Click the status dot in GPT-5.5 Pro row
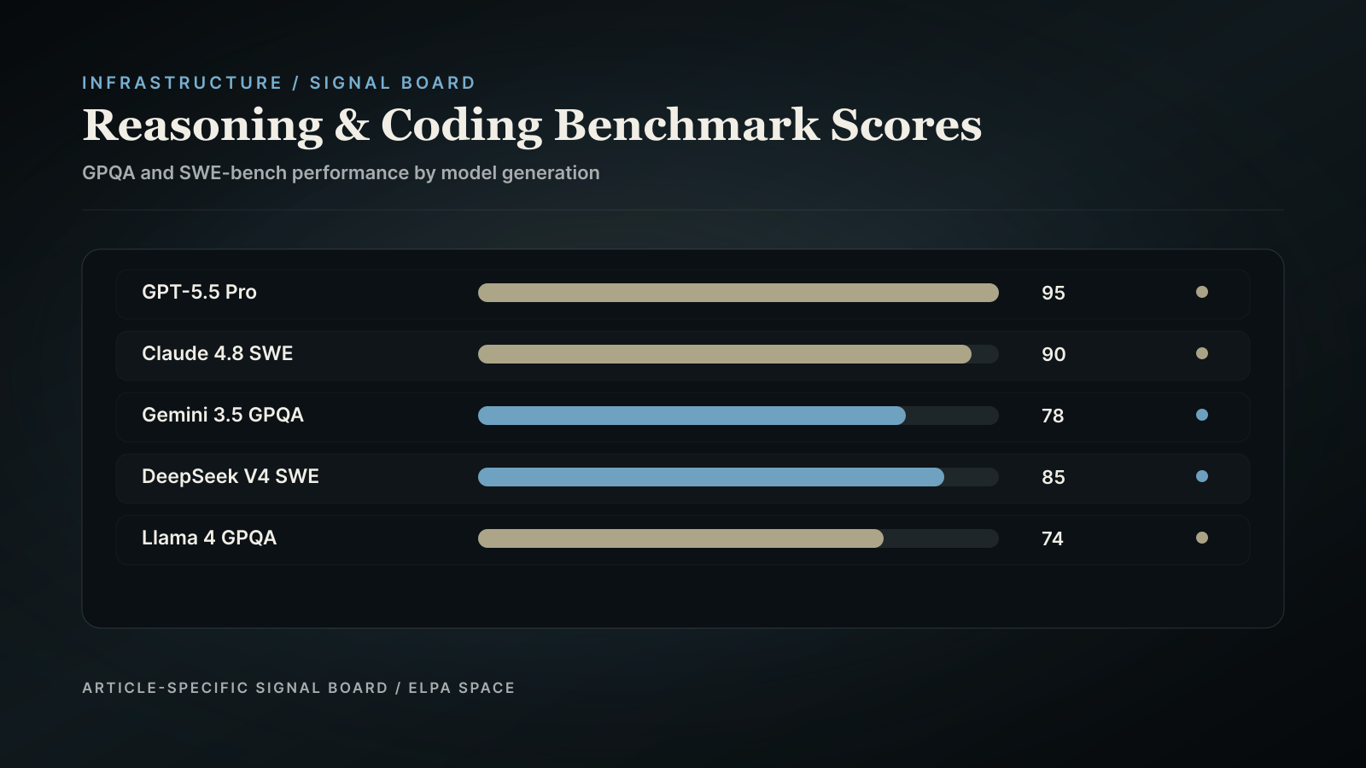Screen dimensions: 1366x768 pyautogui.click(x=1202, y=292)
